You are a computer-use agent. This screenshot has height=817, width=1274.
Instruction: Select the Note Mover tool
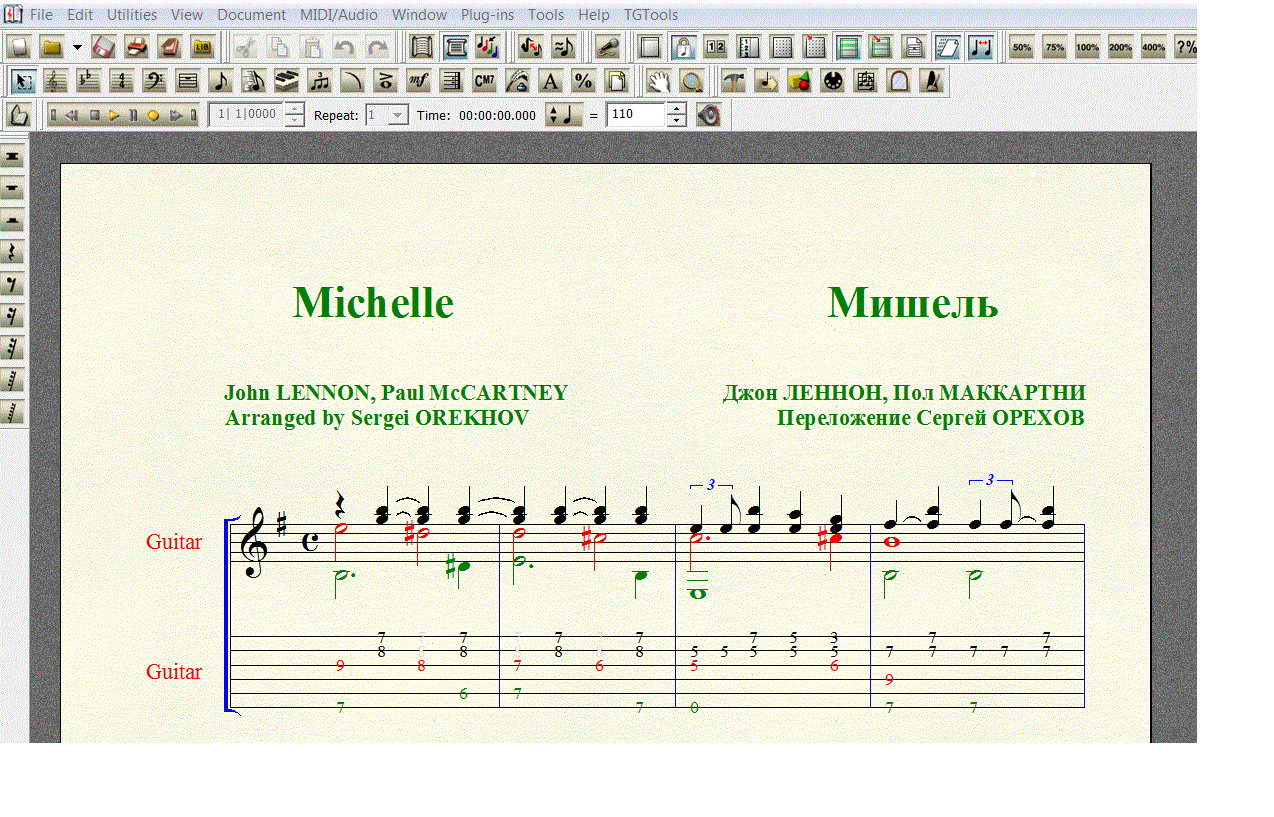766,81
